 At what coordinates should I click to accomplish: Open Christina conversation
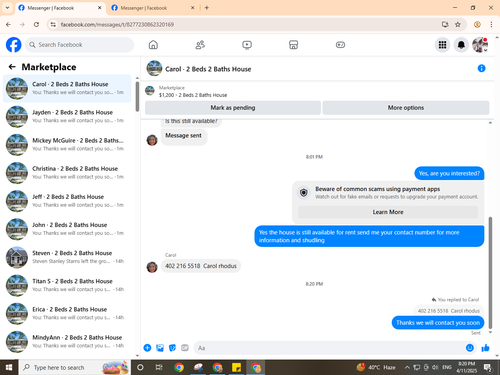point(67,173)
